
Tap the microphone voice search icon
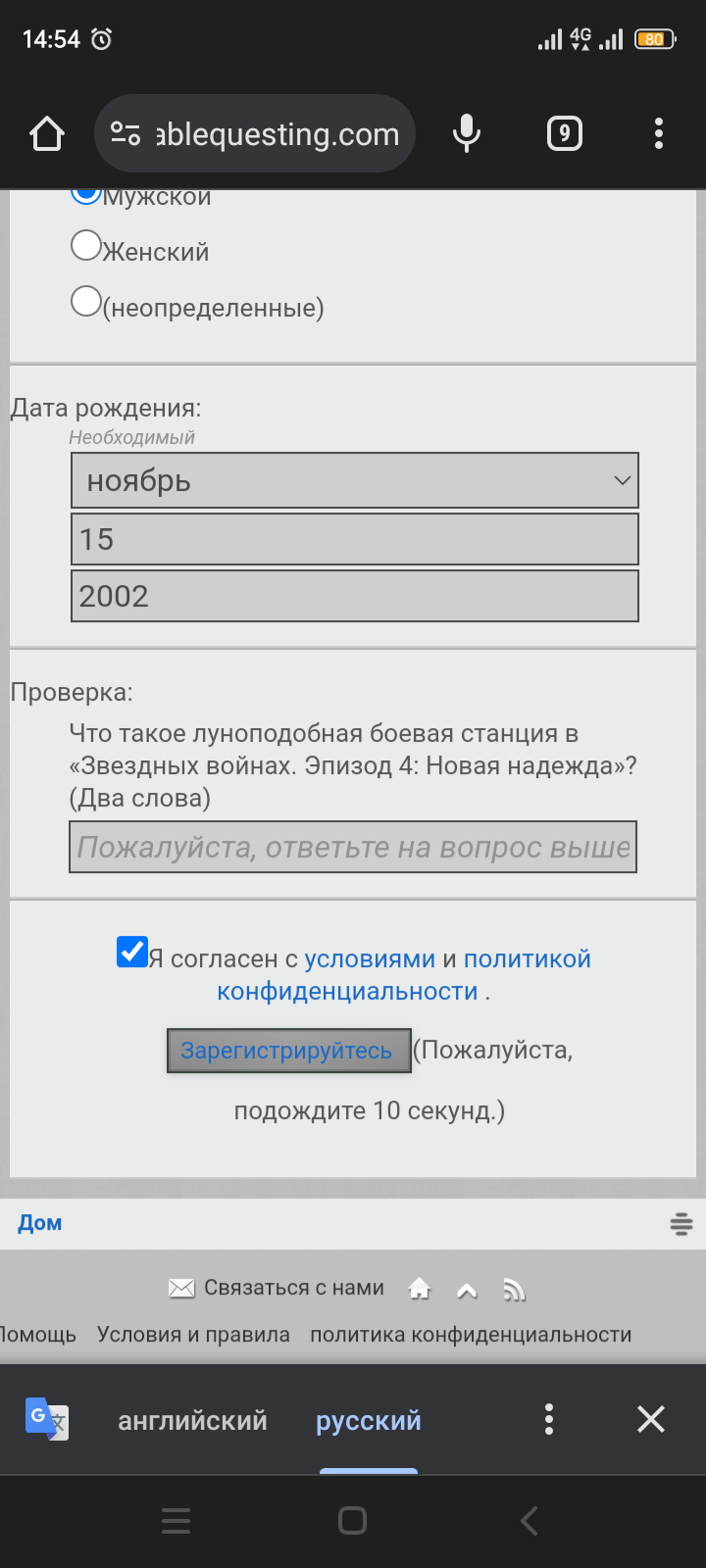[467, 133]
